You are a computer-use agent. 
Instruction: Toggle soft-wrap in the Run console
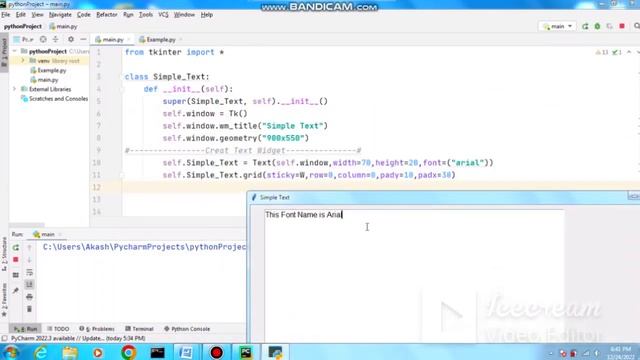coord(29,272)
